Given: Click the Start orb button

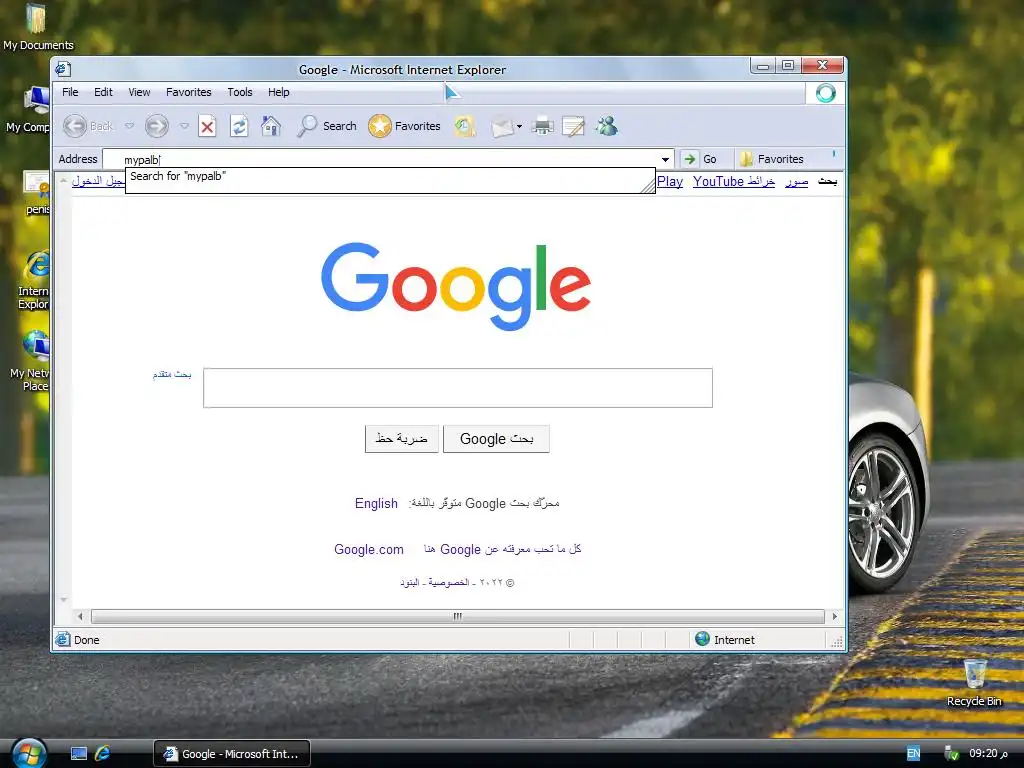Looking at the screenshot, I should [29, 754].
